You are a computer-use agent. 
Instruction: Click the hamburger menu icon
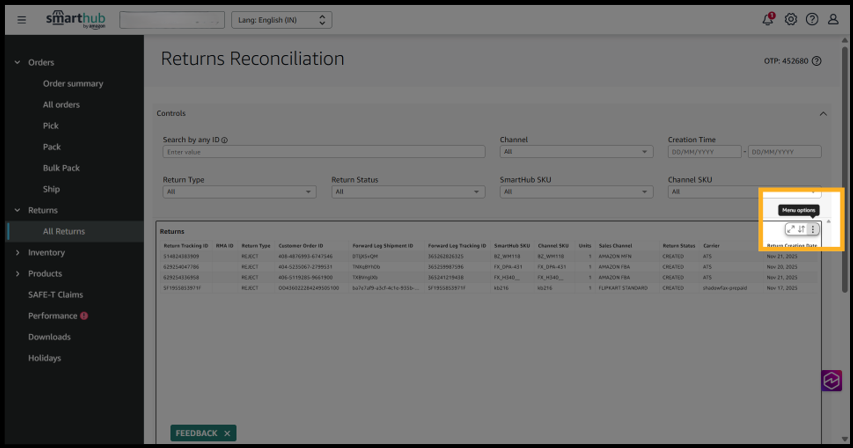pos(22,20)
